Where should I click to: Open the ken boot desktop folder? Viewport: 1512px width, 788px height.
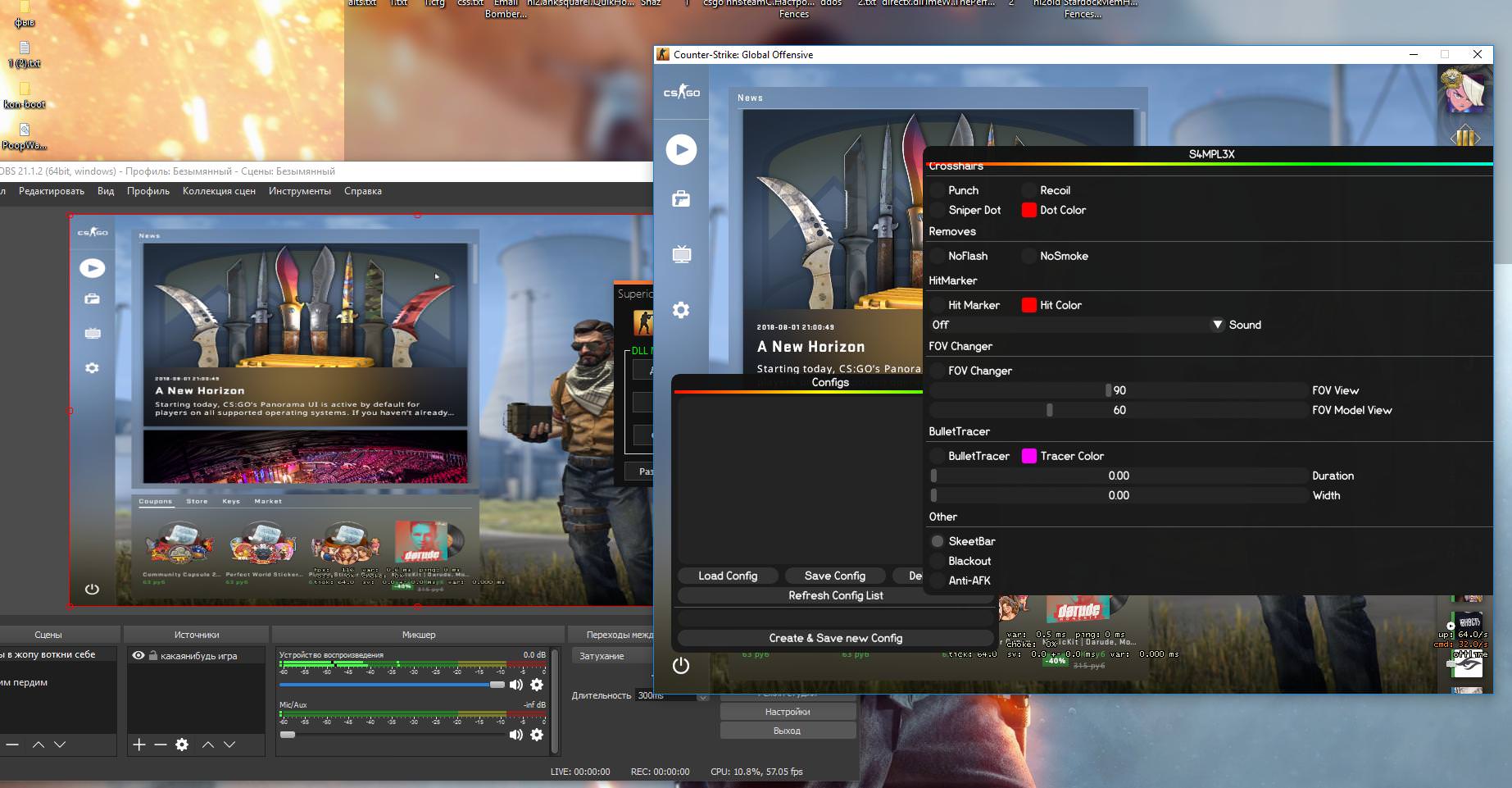click(x=24, y=94)
